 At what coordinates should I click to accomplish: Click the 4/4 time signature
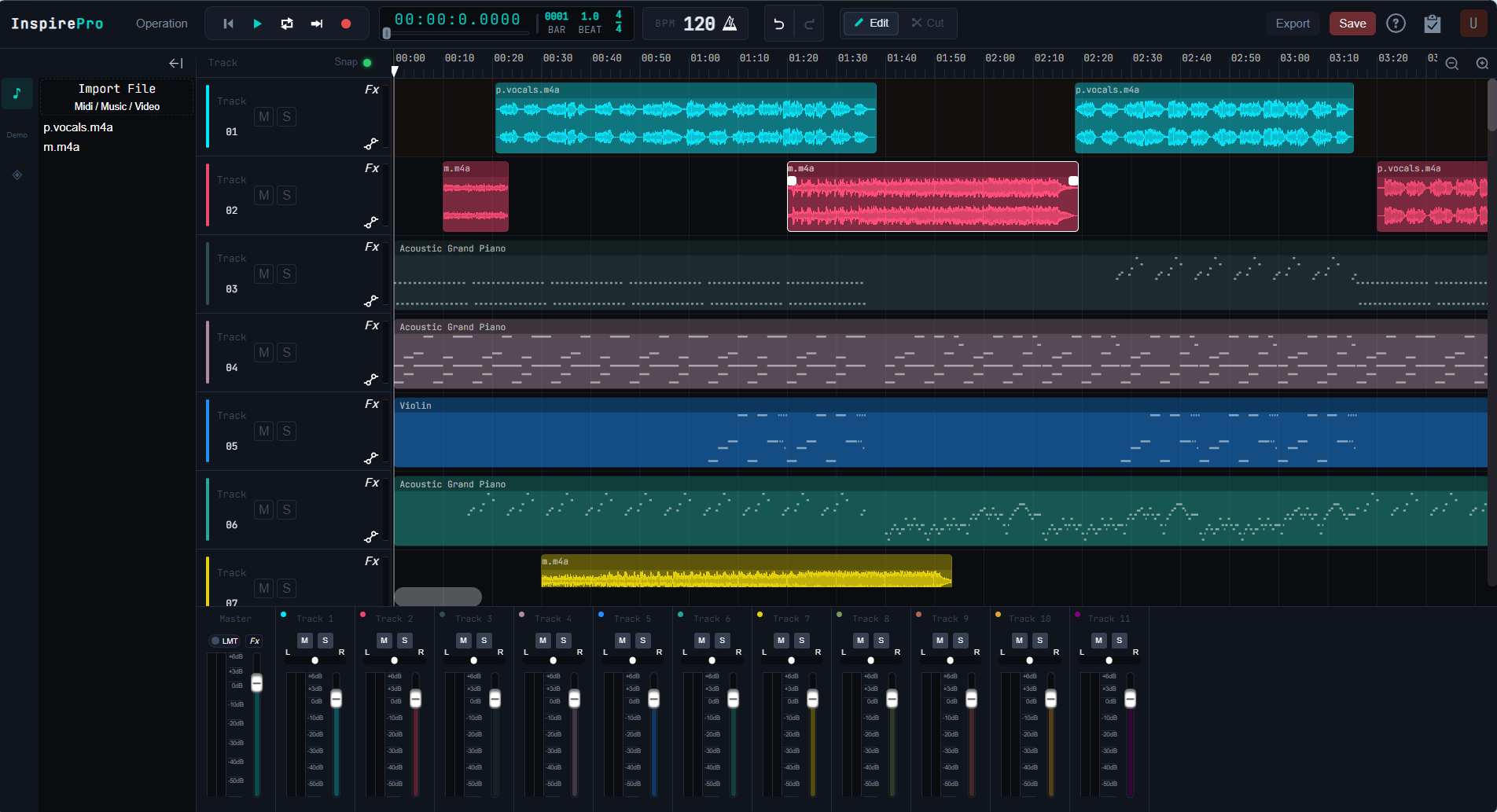tap(619, 22)
